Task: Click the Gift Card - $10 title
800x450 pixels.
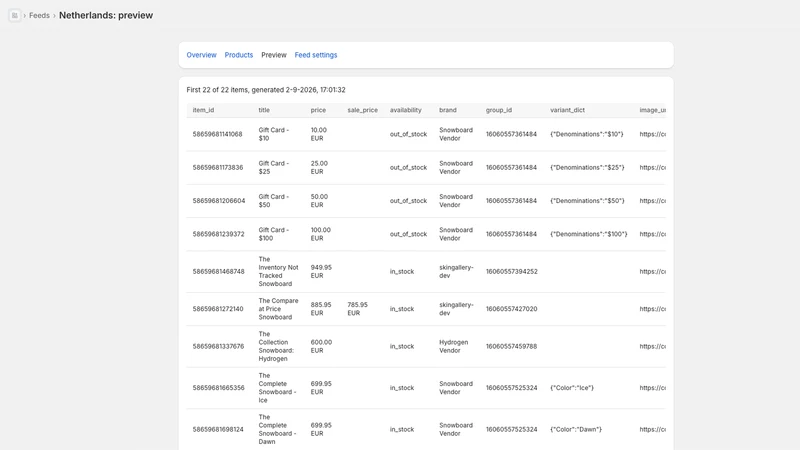Action: (273, 134)
